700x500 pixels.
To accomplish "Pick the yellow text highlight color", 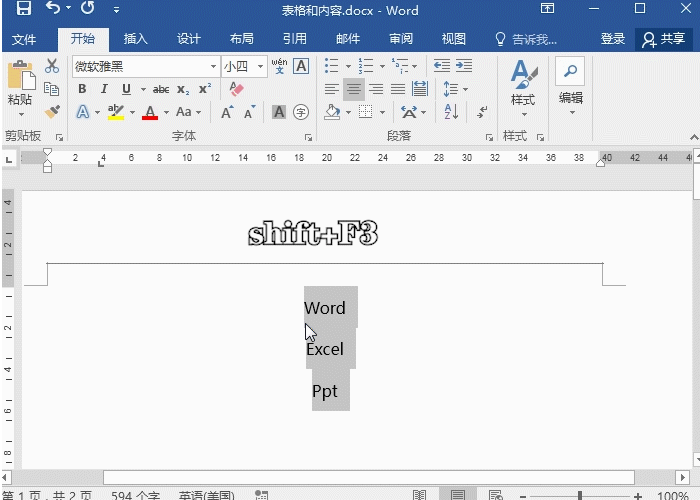I will (x=116, y=112).
